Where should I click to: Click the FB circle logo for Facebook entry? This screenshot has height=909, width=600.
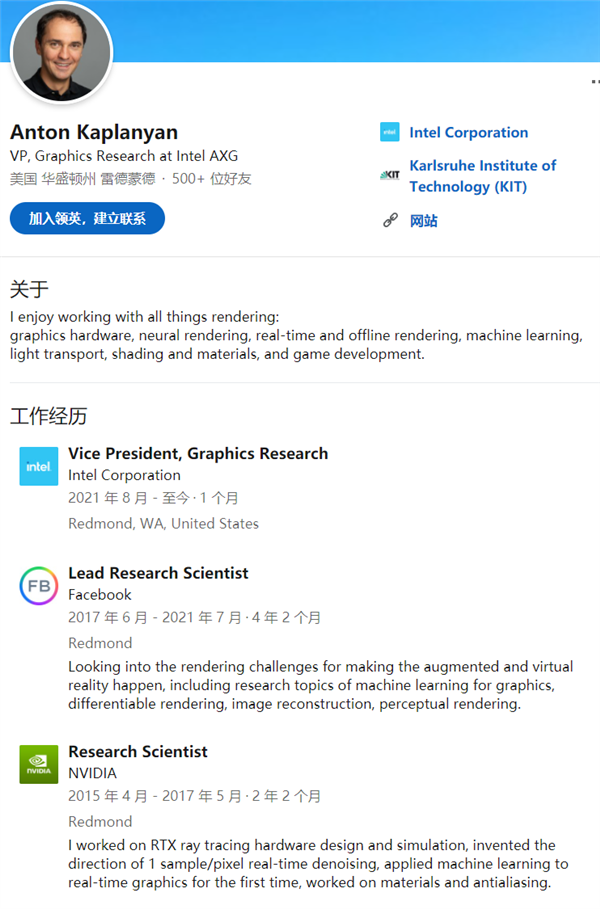pos(38,586)
